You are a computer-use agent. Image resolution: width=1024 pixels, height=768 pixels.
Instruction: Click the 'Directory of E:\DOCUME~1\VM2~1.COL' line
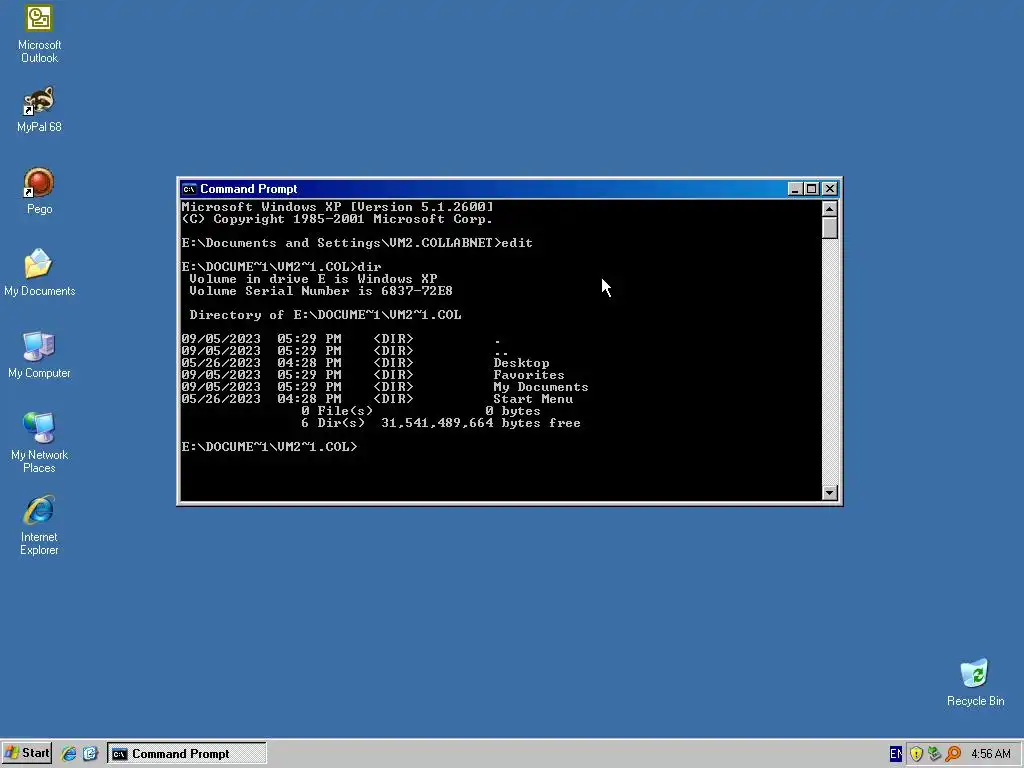point(325,315)
